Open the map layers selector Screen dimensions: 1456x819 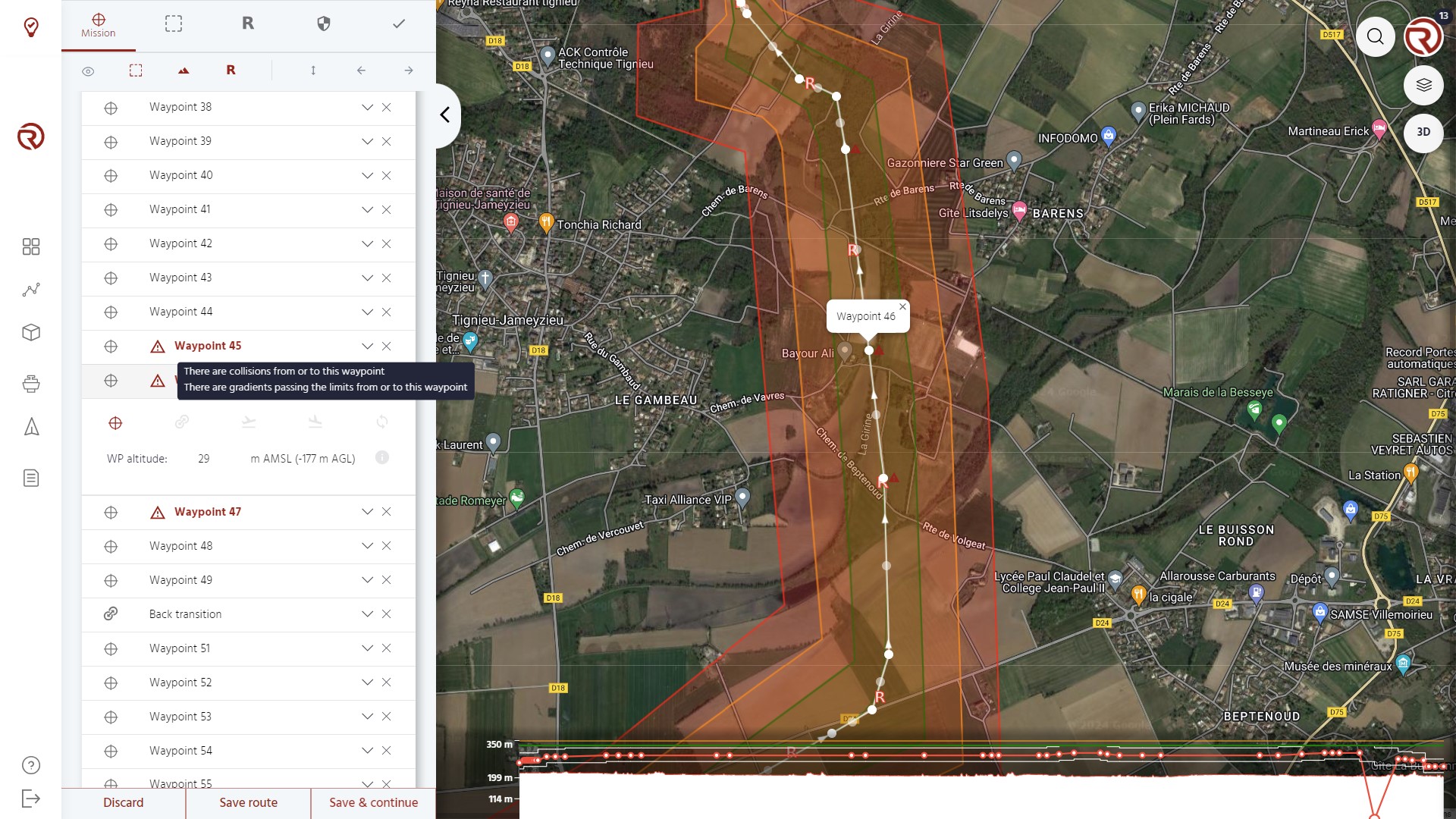(1423, 85)
